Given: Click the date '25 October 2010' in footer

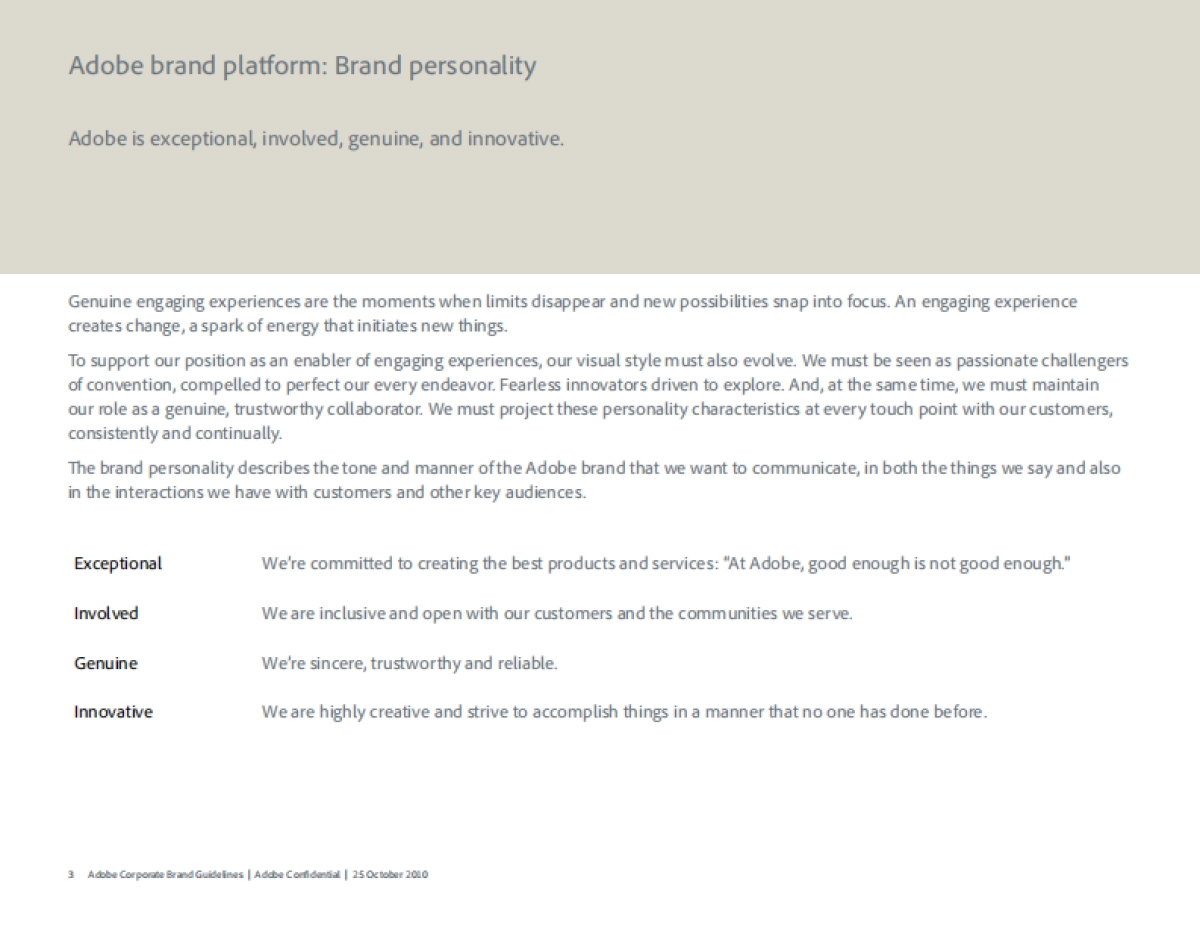Looking at the screenshot, I should click(391, 875).
